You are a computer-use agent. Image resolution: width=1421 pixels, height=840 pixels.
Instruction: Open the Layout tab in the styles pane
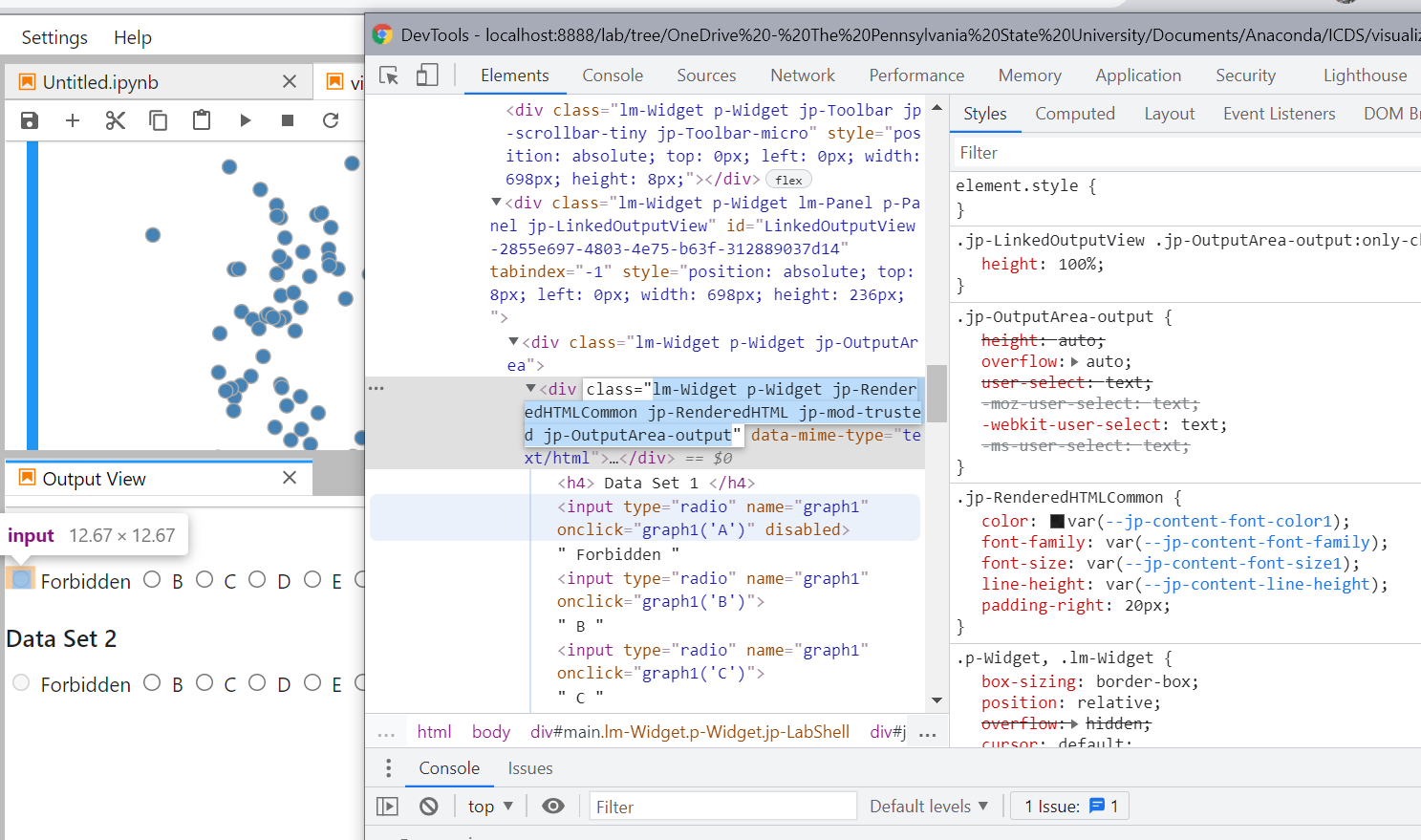[x=1170, y=114]
